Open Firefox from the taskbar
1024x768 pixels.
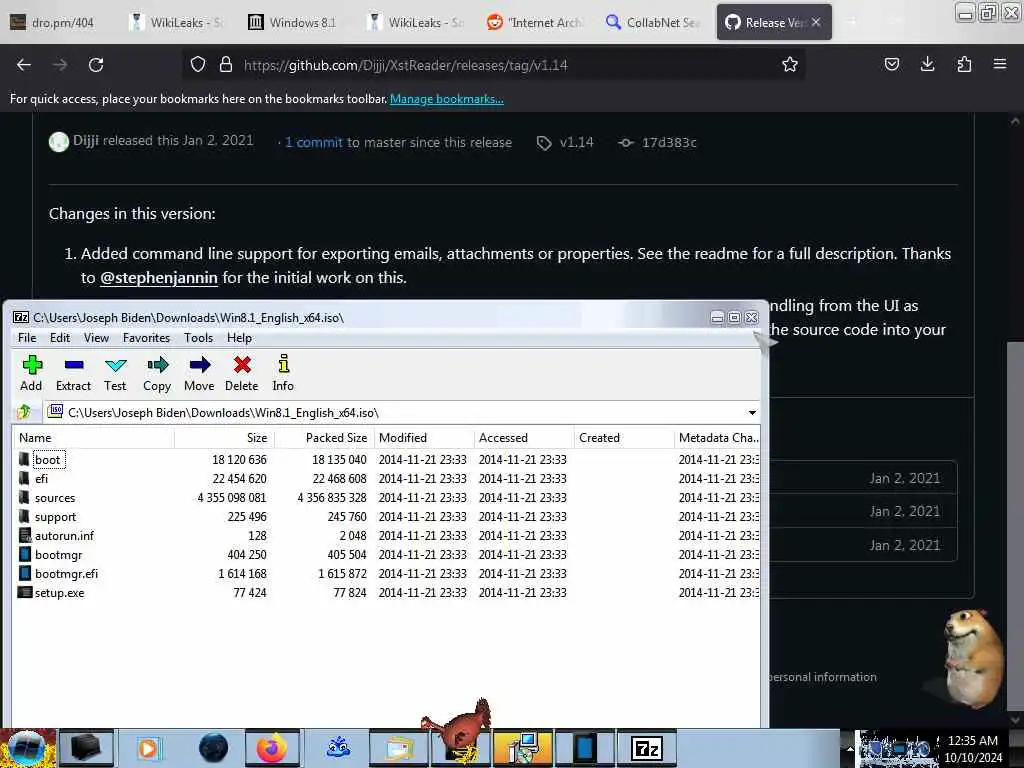coord(272,748)
